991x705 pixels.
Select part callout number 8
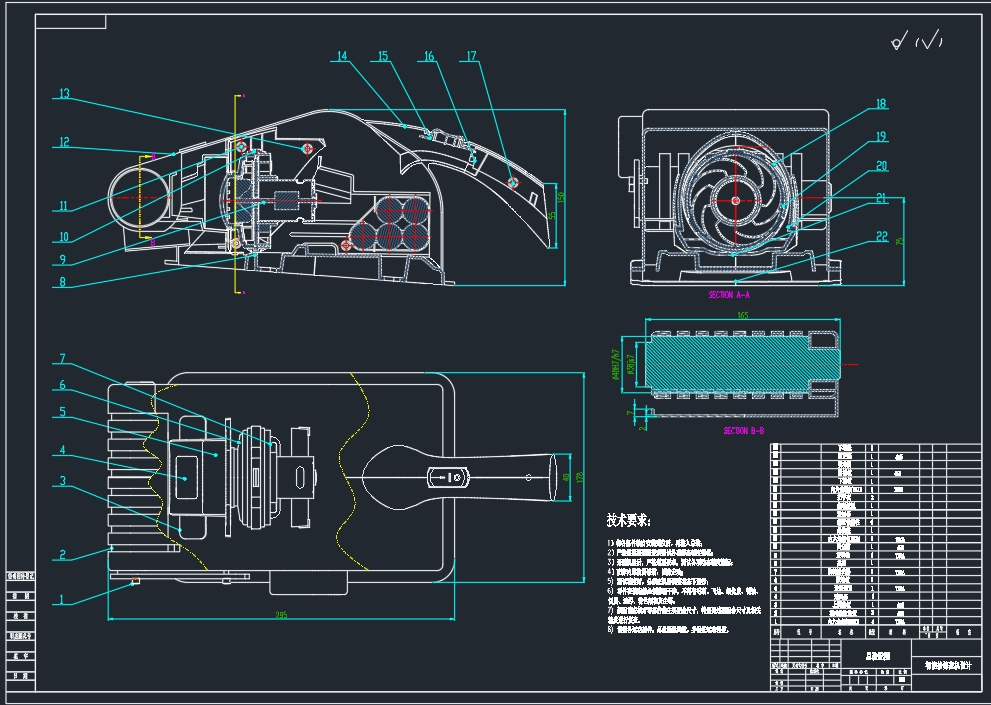point(62,282)
